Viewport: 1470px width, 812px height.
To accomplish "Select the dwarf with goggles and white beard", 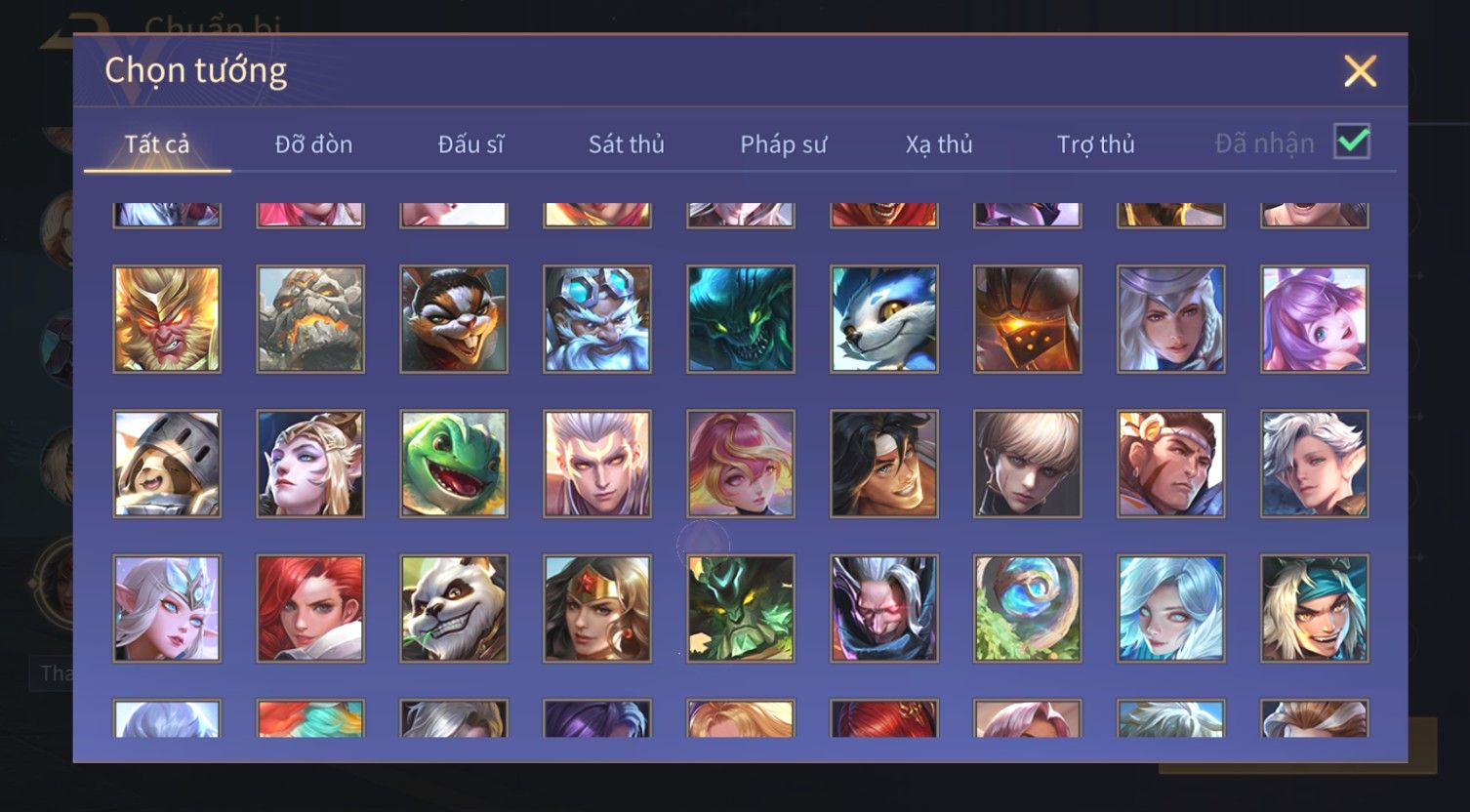I will (597, 319).
